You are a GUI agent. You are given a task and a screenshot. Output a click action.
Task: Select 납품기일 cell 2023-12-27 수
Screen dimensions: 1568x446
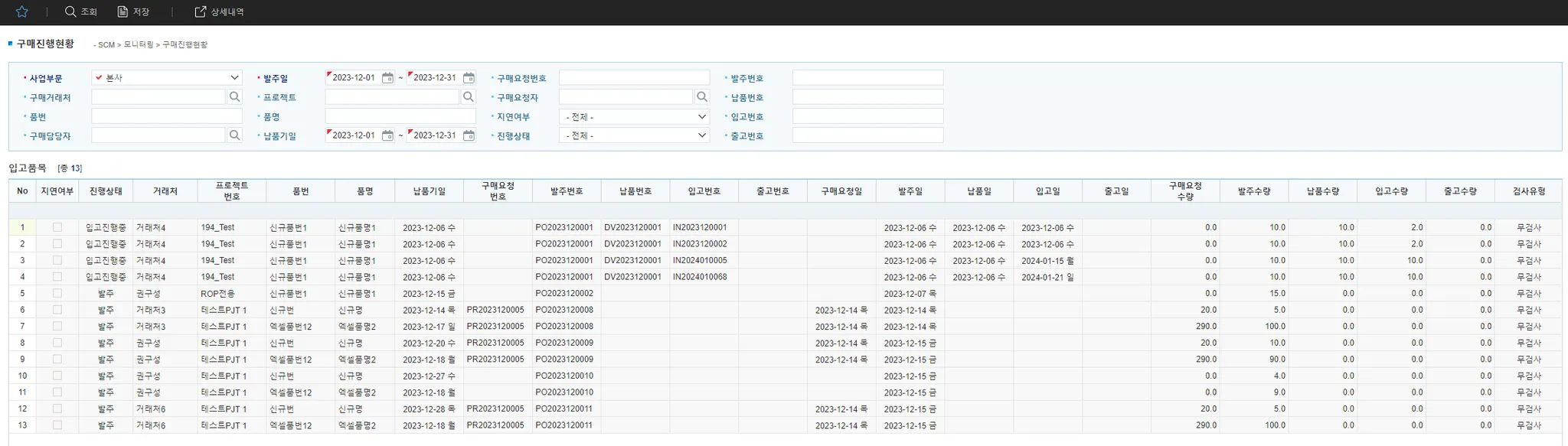[430, 376]
